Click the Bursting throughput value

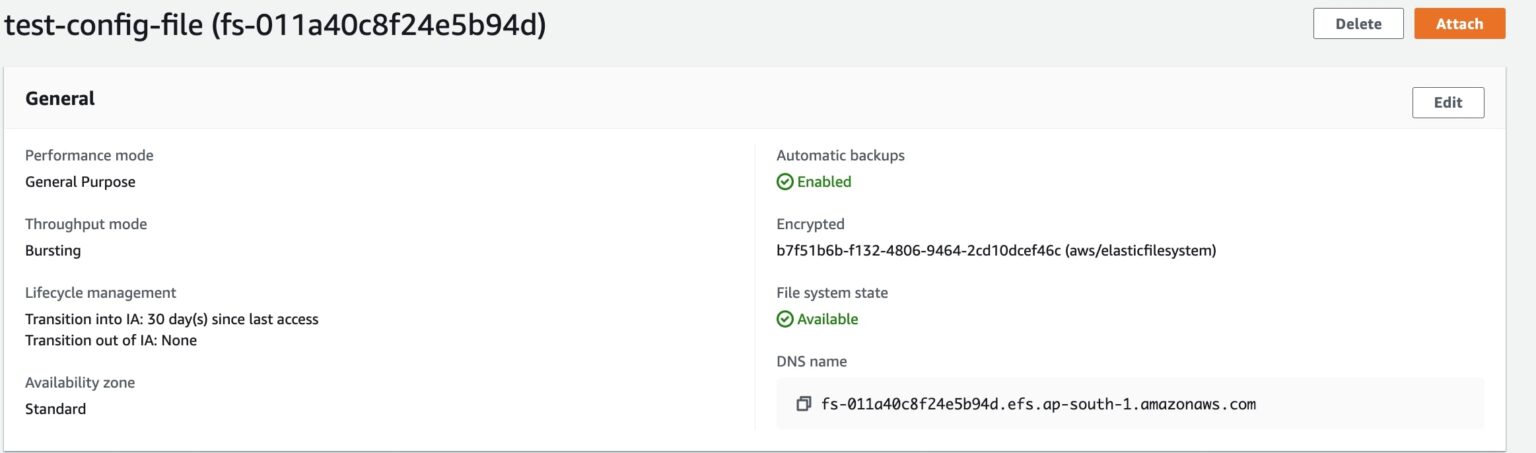coord(53,251)
